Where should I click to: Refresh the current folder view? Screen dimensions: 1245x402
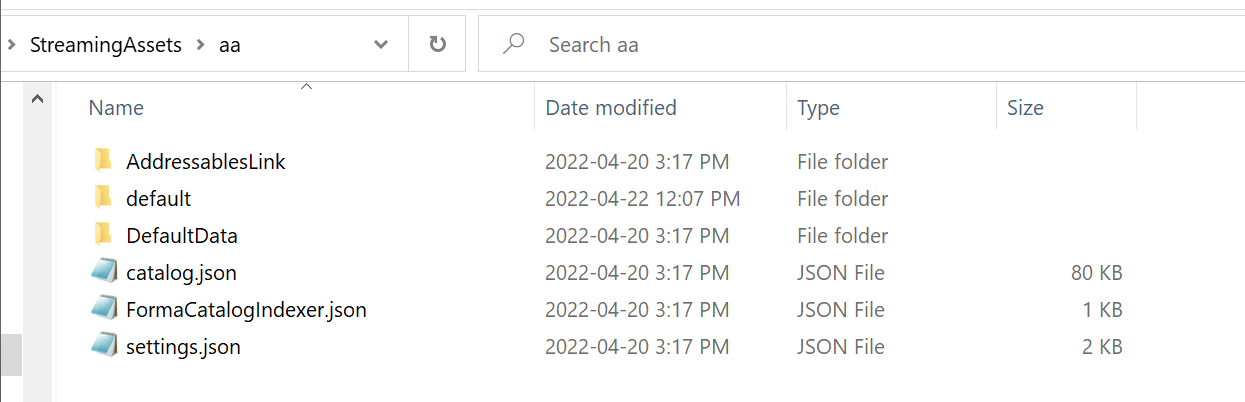437,44
